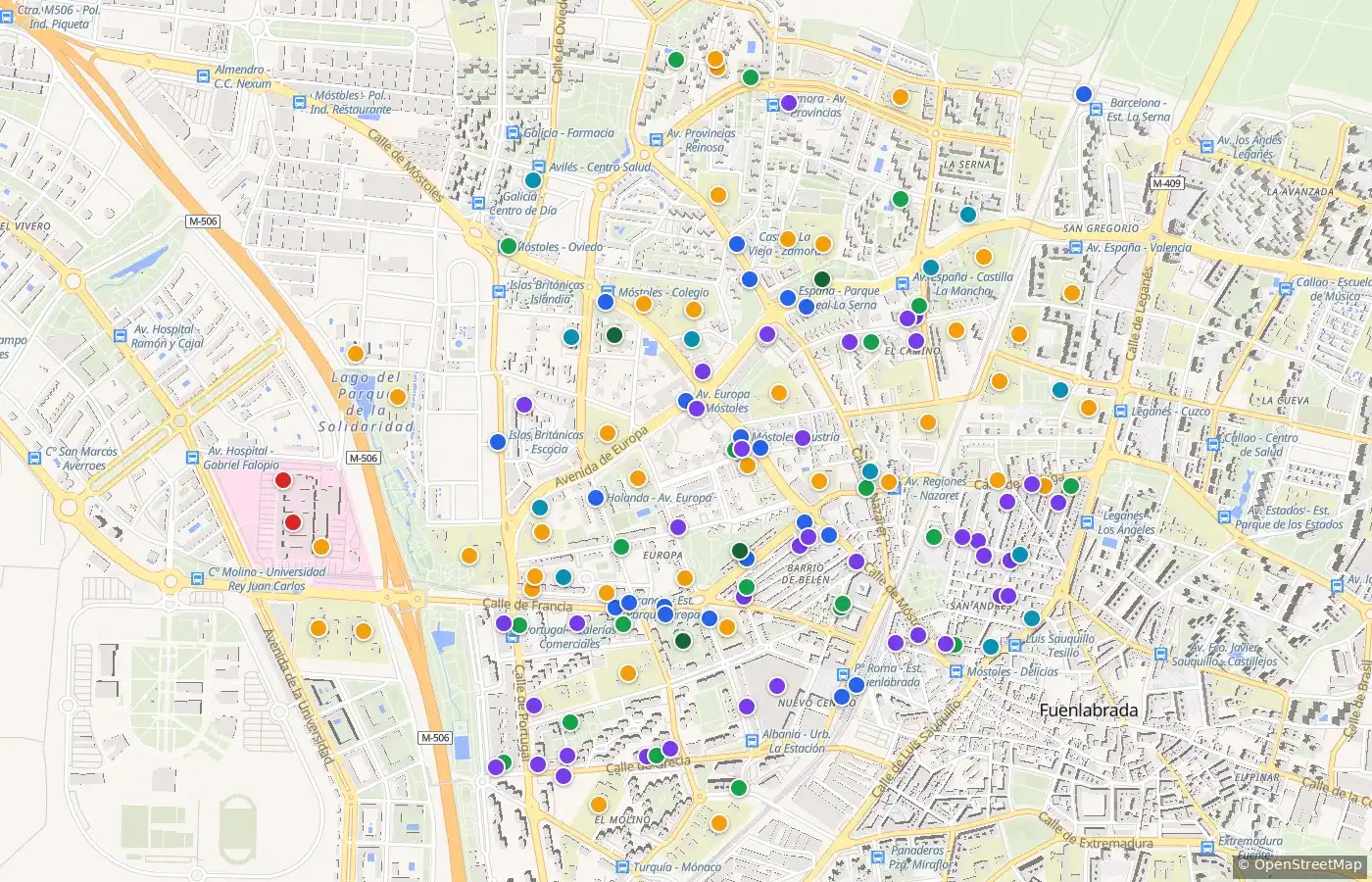Open the green marker beside Móstoles - Oviedo
This screenshot has height=882, width=1372.
508,246
